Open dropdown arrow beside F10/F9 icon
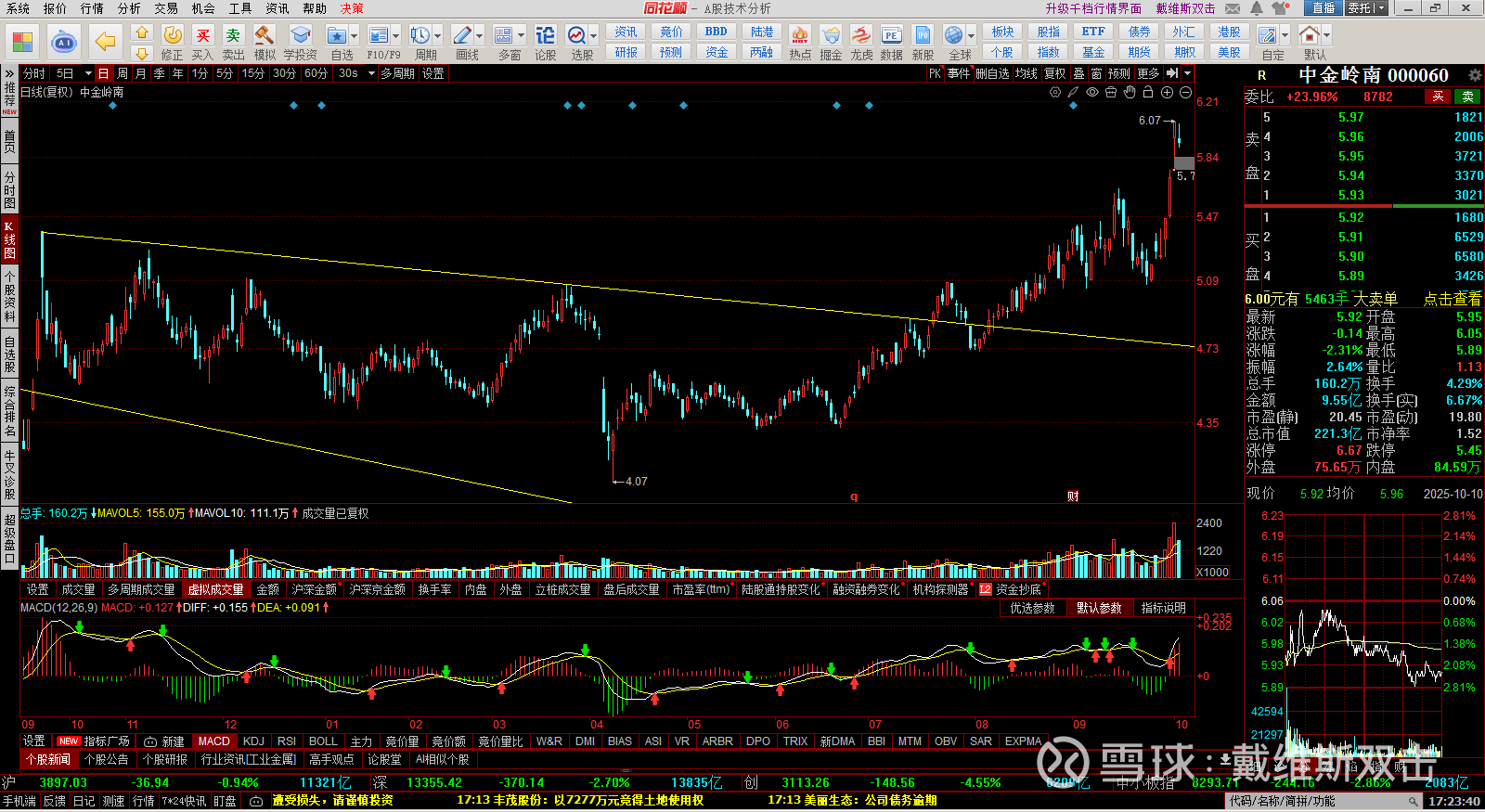 click(x=395, y=37)
